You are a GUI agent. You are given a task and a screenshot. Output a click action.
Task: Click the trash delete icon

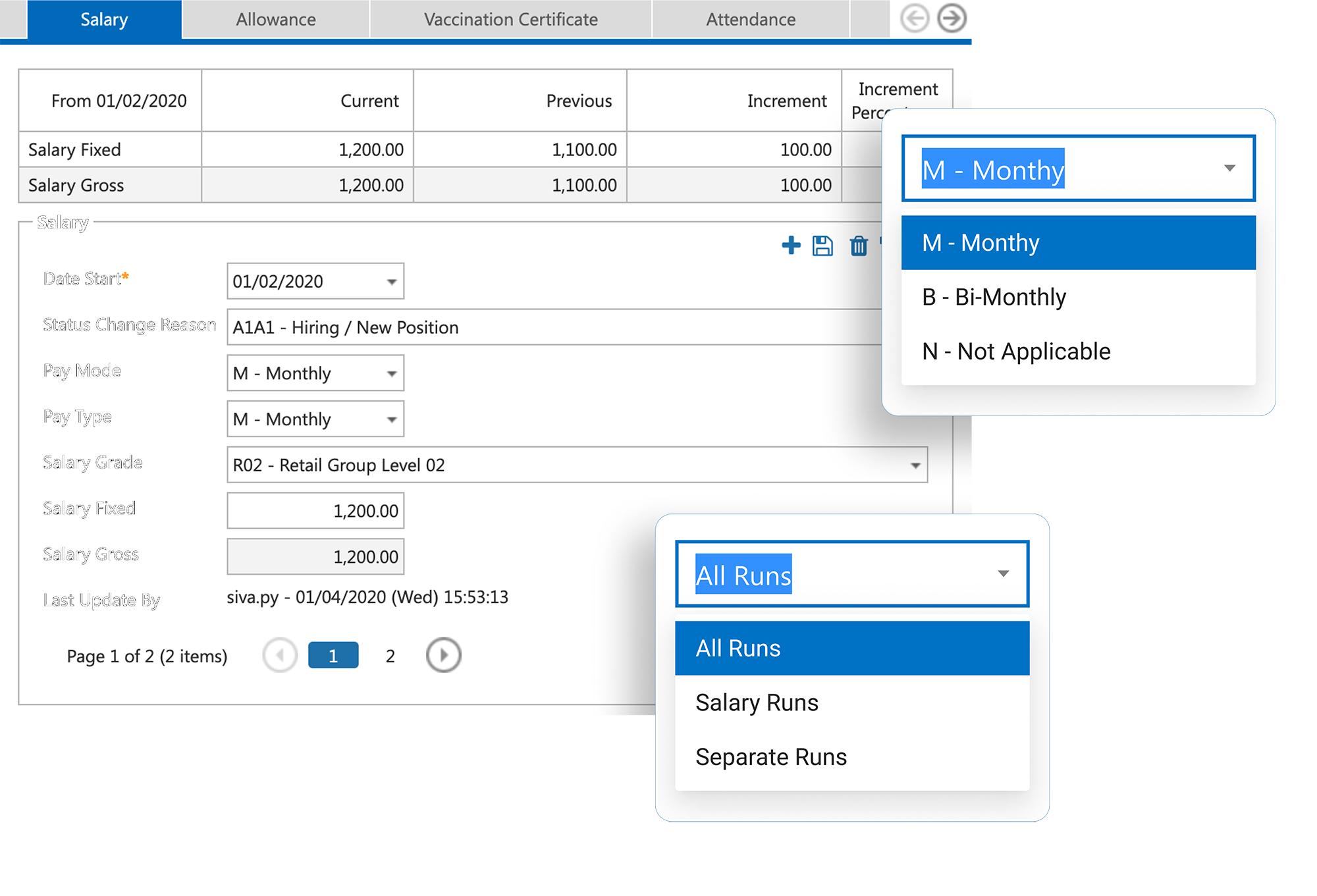(x=859, y=246)
